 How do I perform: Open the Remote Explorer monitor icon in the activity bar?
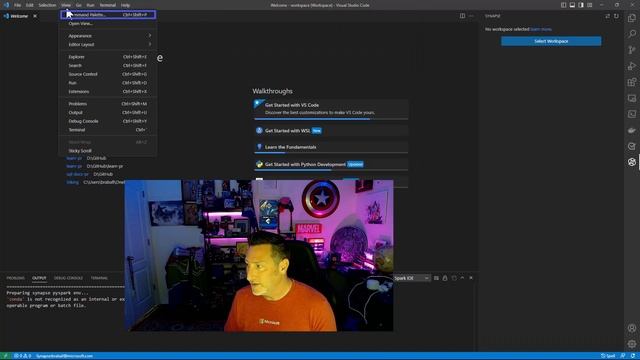point(632,98)
